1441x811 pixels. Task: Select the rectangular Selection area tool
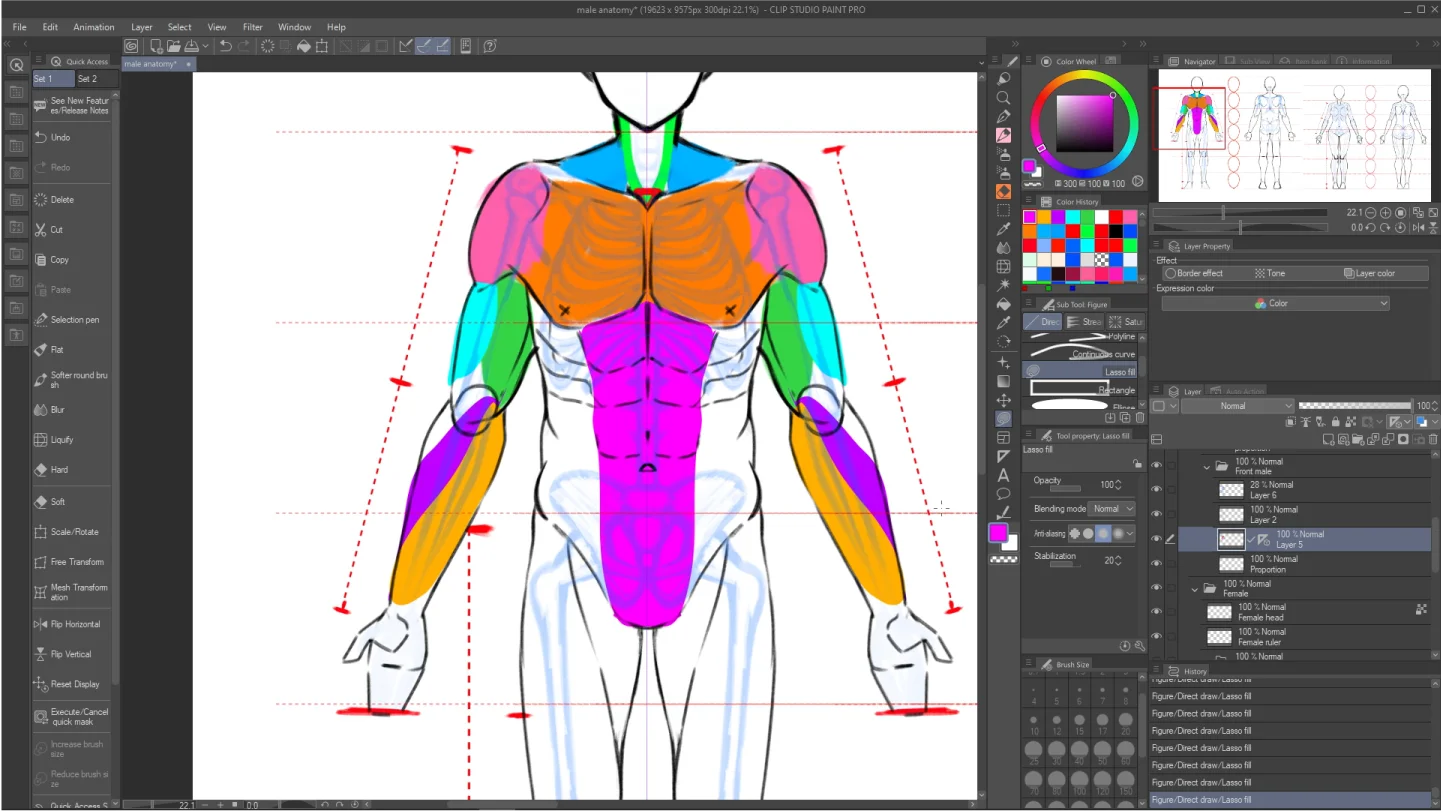[1003, 210]
